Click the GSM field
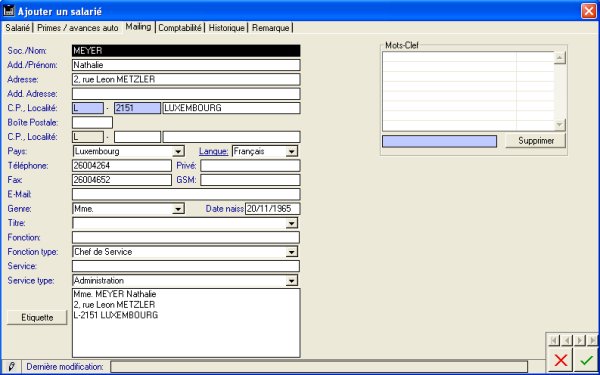The width and height of the screenshot is (600, 375). tap(250, 180)
